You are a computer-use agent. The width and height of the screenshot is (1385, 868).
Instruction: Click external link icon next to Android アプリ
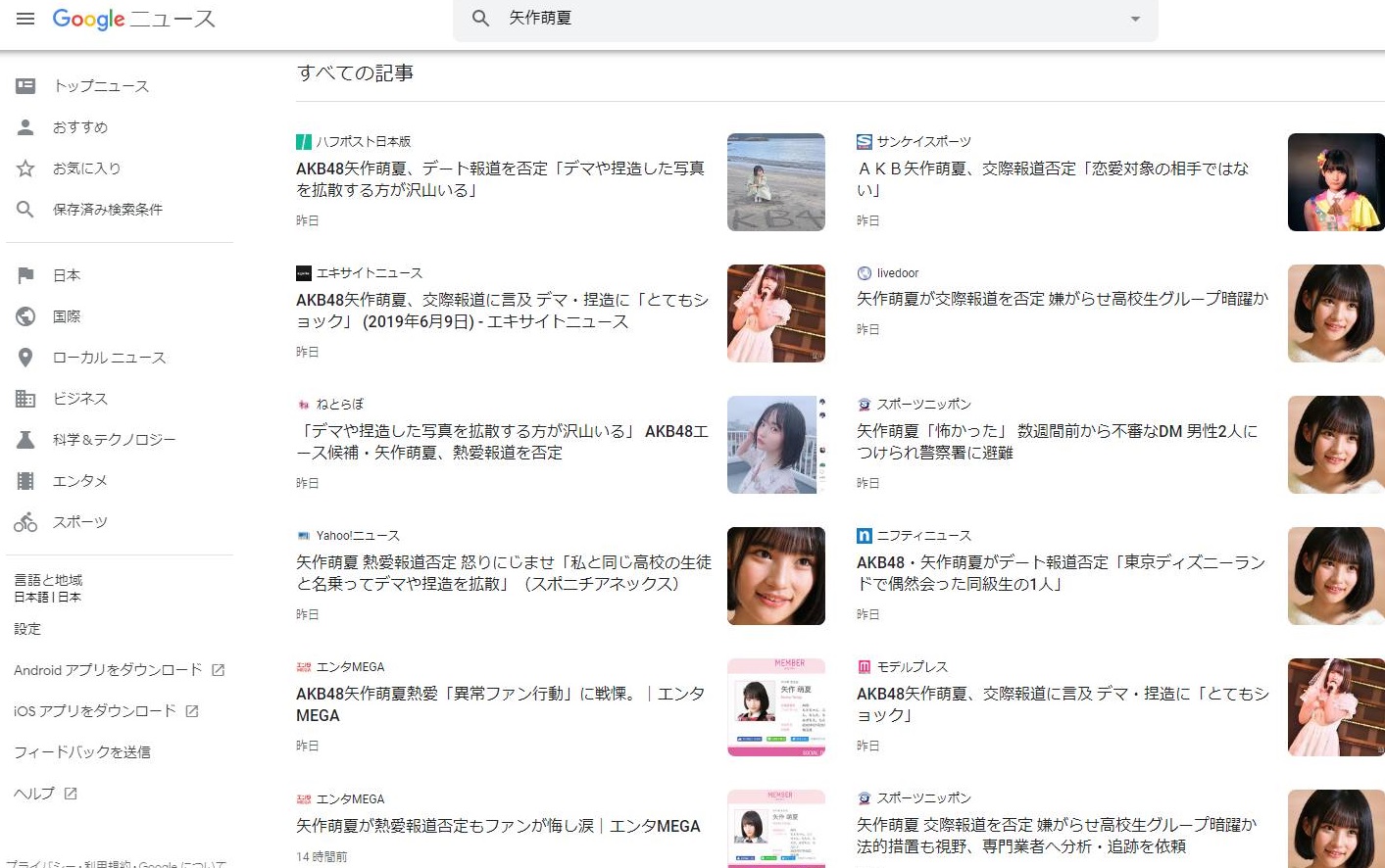(x=219, y=670)
